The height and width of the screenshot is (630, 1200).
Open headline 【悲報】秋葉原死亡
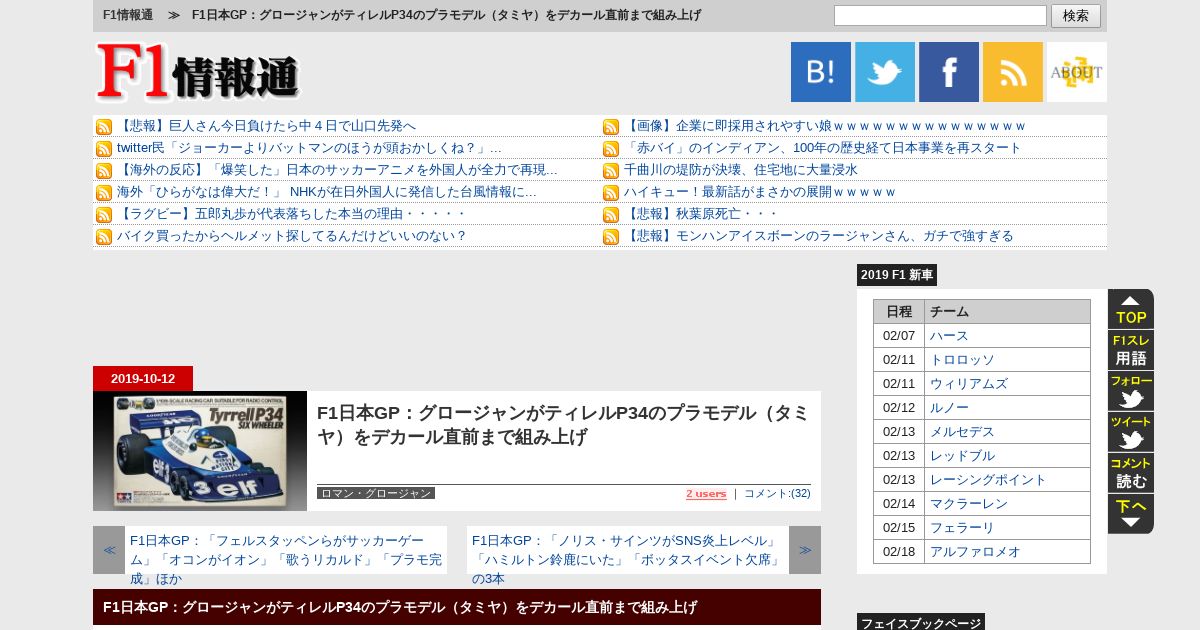tap(701, 214)
